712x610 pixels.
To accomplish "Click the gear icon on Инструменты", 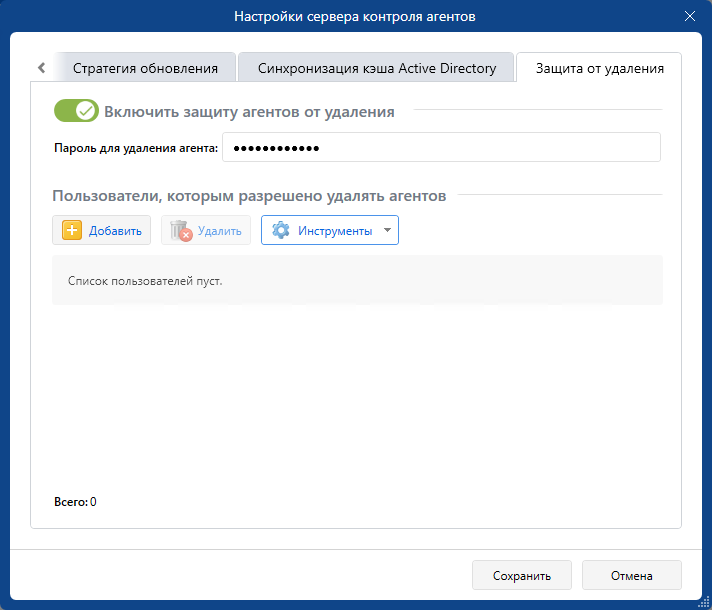I will pyautogui.click(x=281, y=230).
